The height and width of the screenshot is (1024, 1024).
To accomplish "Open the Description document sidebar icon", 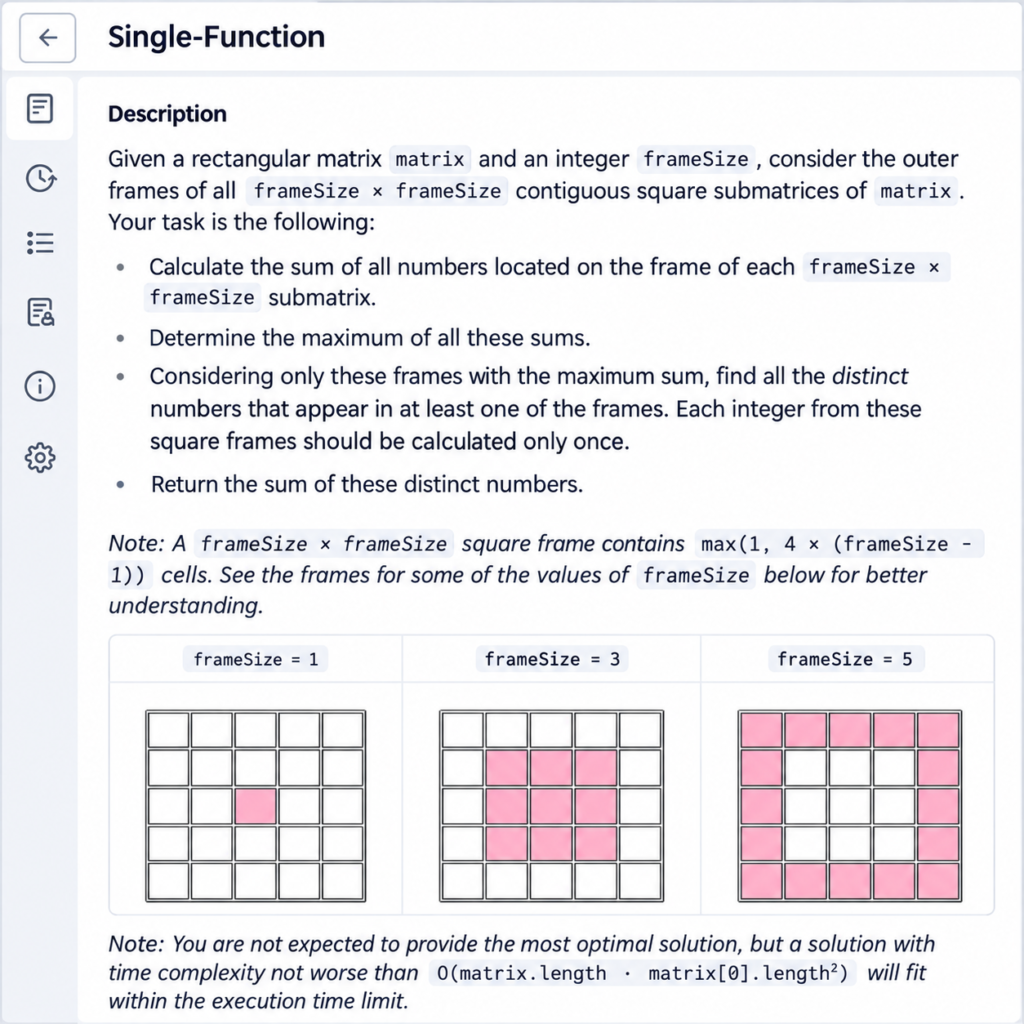I will pos(40,108).
